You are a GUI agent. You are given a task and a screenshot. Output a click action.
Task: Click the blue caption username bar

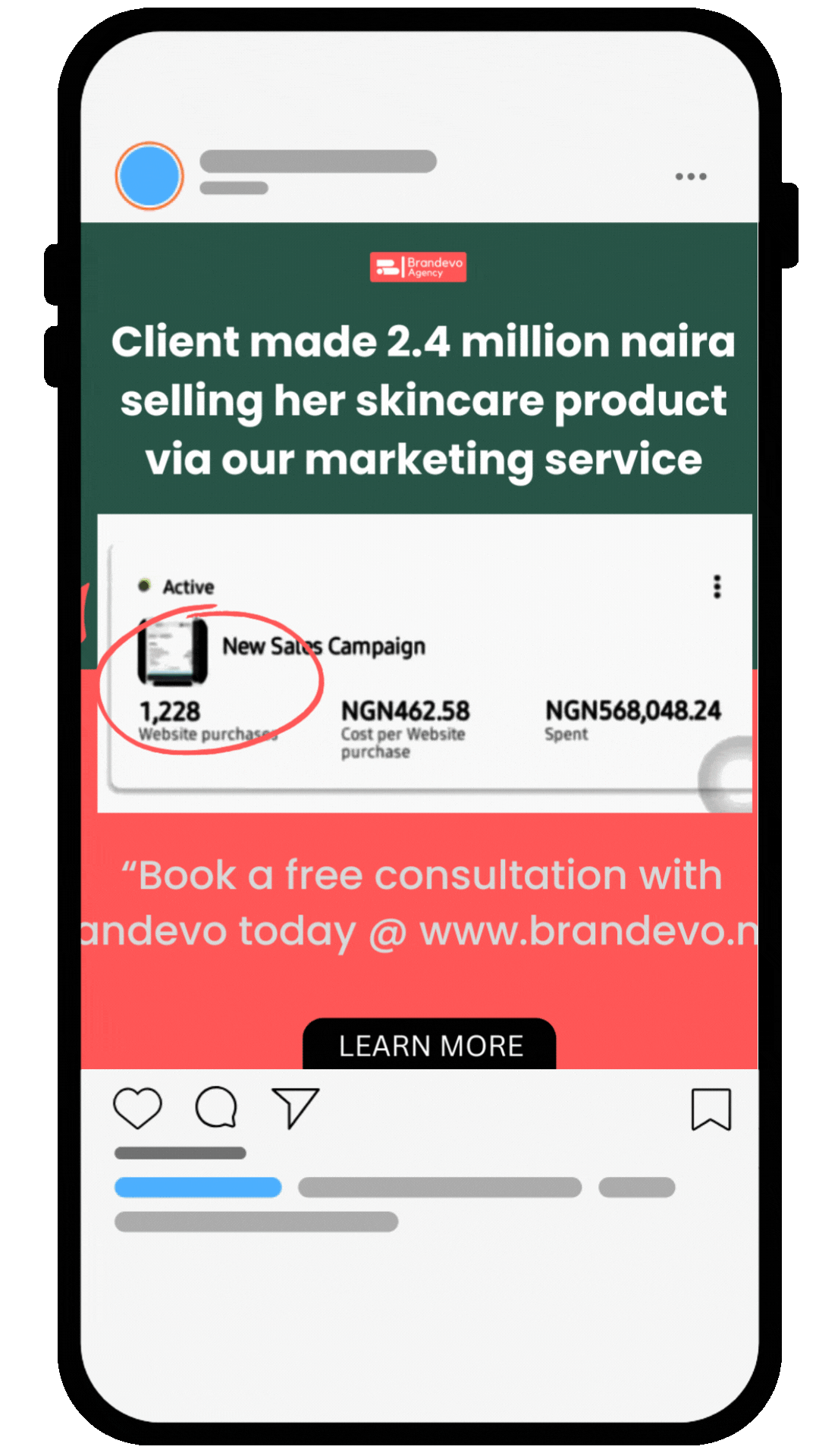tap(198, 1188)
